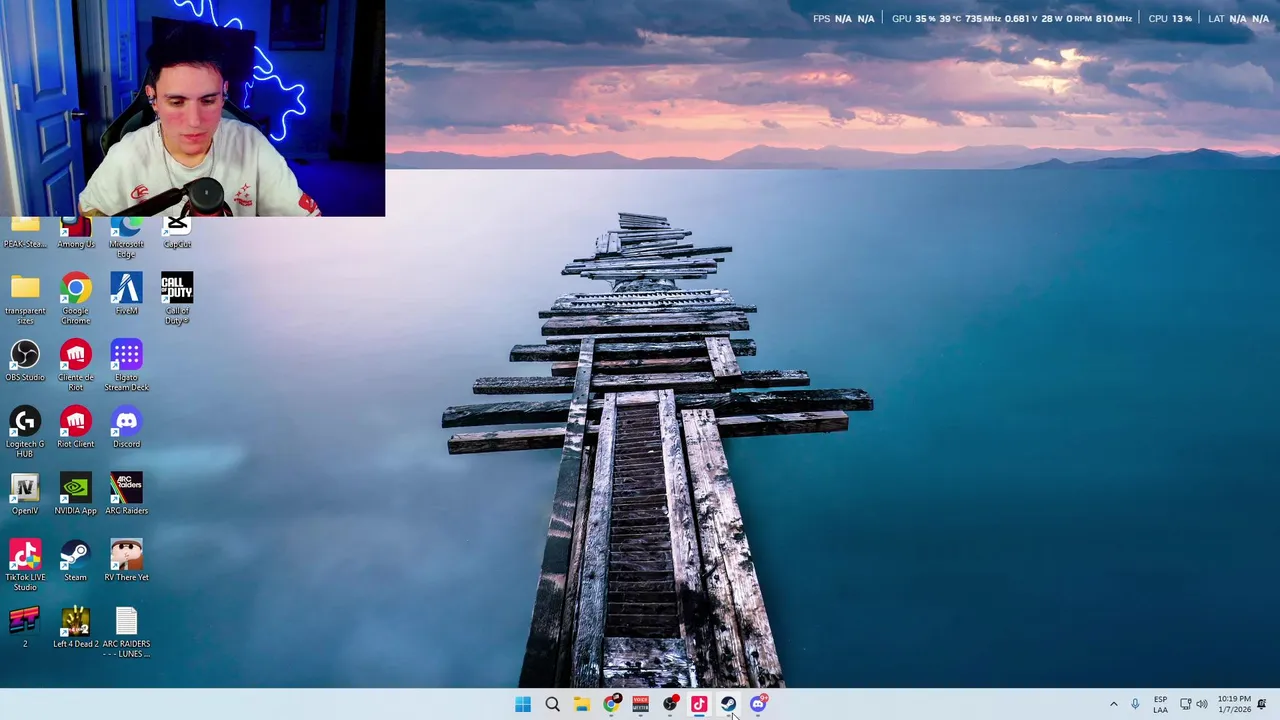Select the Discord desktop shortcut
Screen dimensions: 1280x720
(x=126, y=427)
